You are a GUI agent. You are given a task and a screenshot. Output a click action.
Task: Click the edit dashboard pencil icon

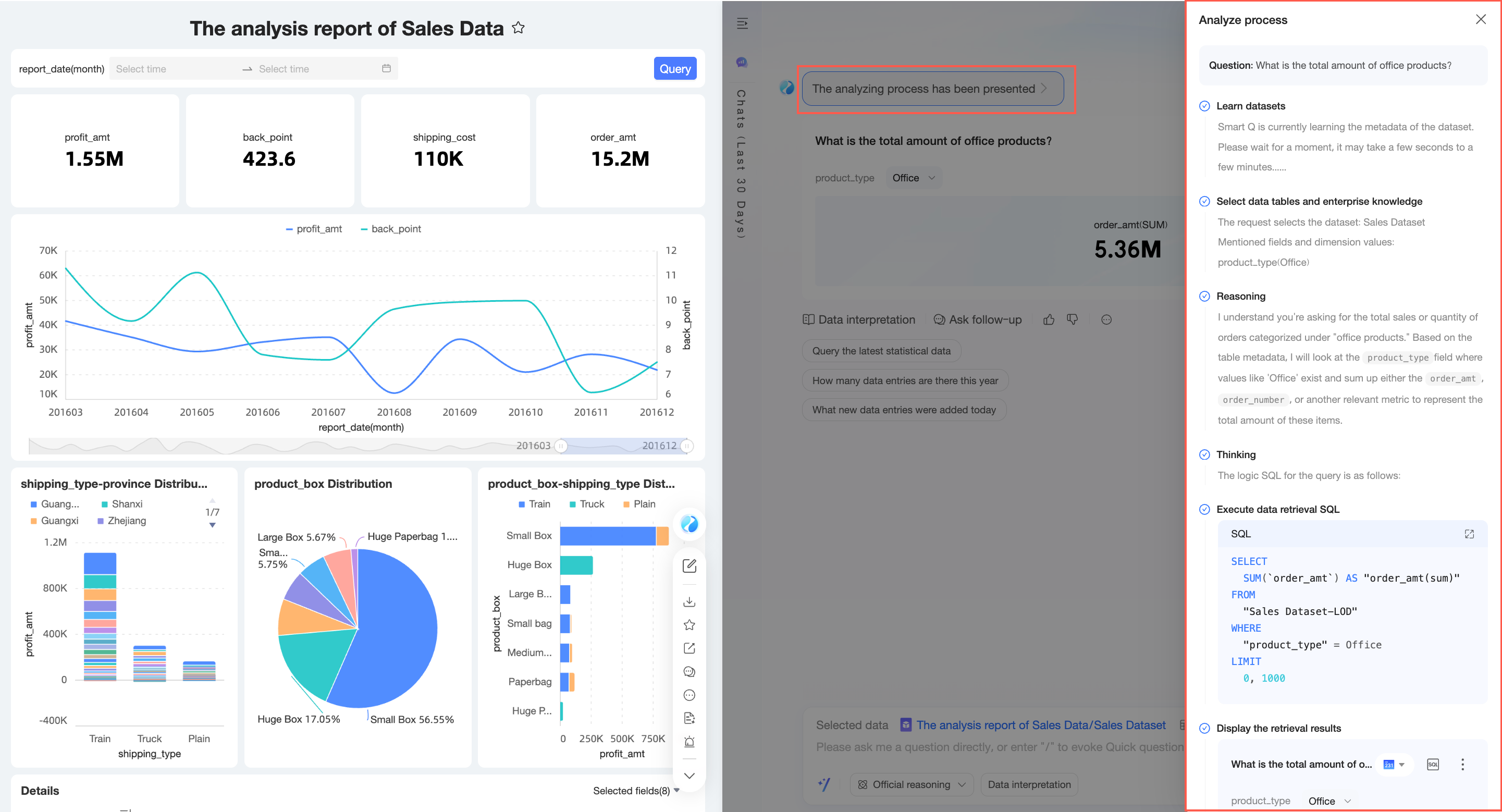689,565
